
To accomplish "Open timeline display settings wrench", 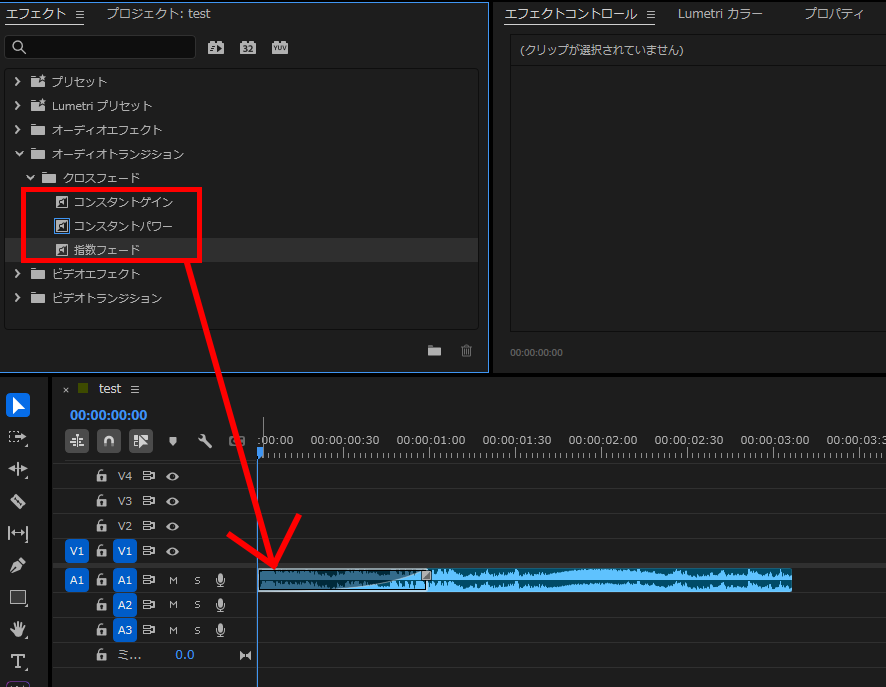I will coord(205,441).
